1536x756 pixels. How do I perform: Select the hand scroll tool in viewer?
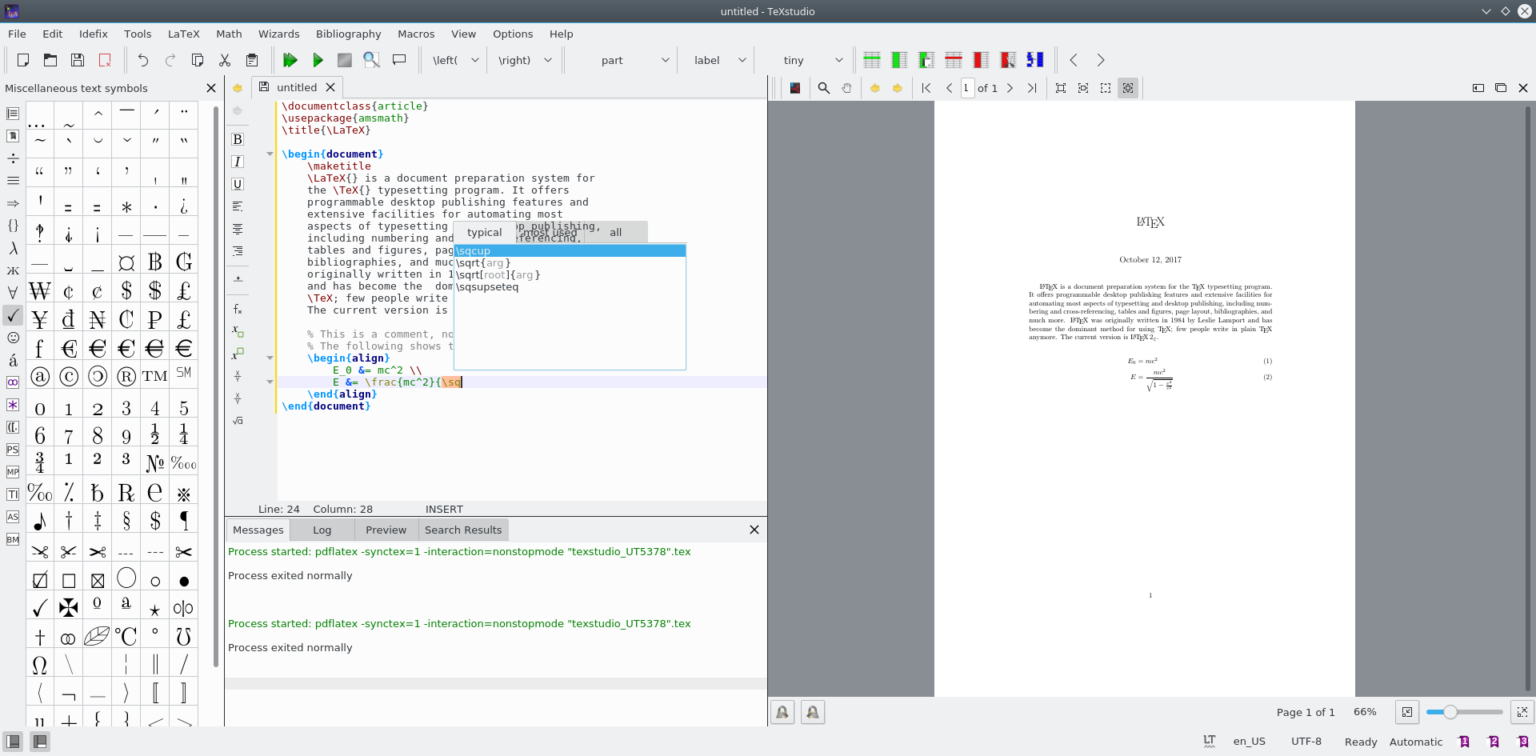(847, 88)
